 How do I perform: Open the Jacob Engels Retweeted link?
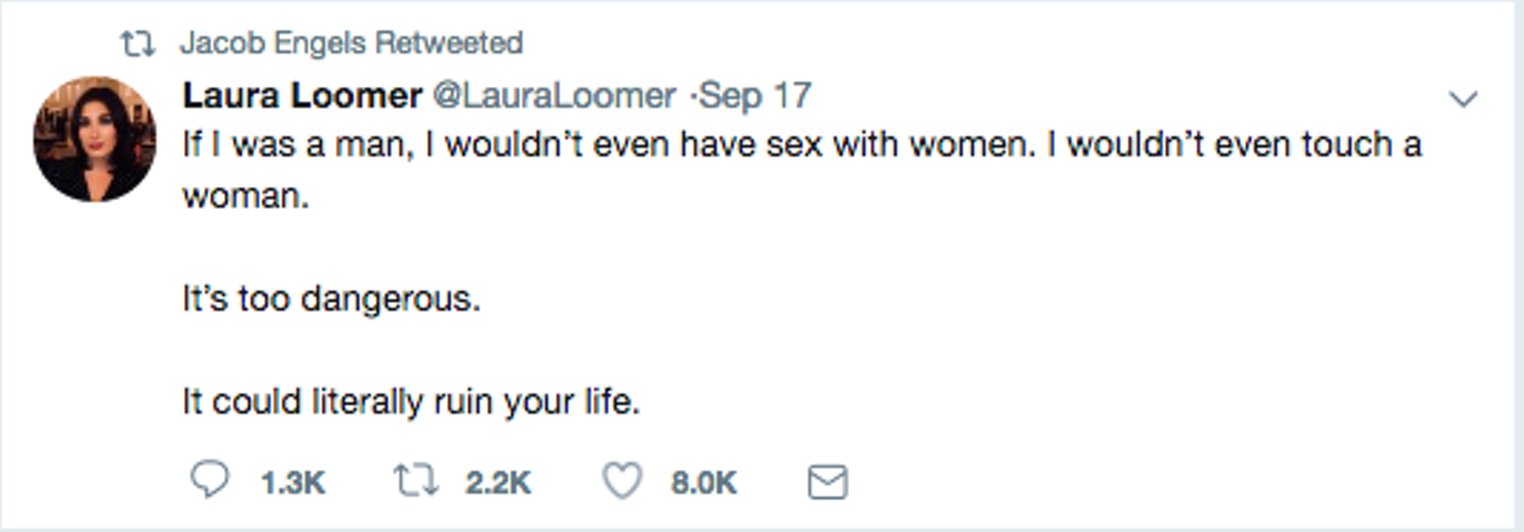pyautogui.click(x=351, y=43)
